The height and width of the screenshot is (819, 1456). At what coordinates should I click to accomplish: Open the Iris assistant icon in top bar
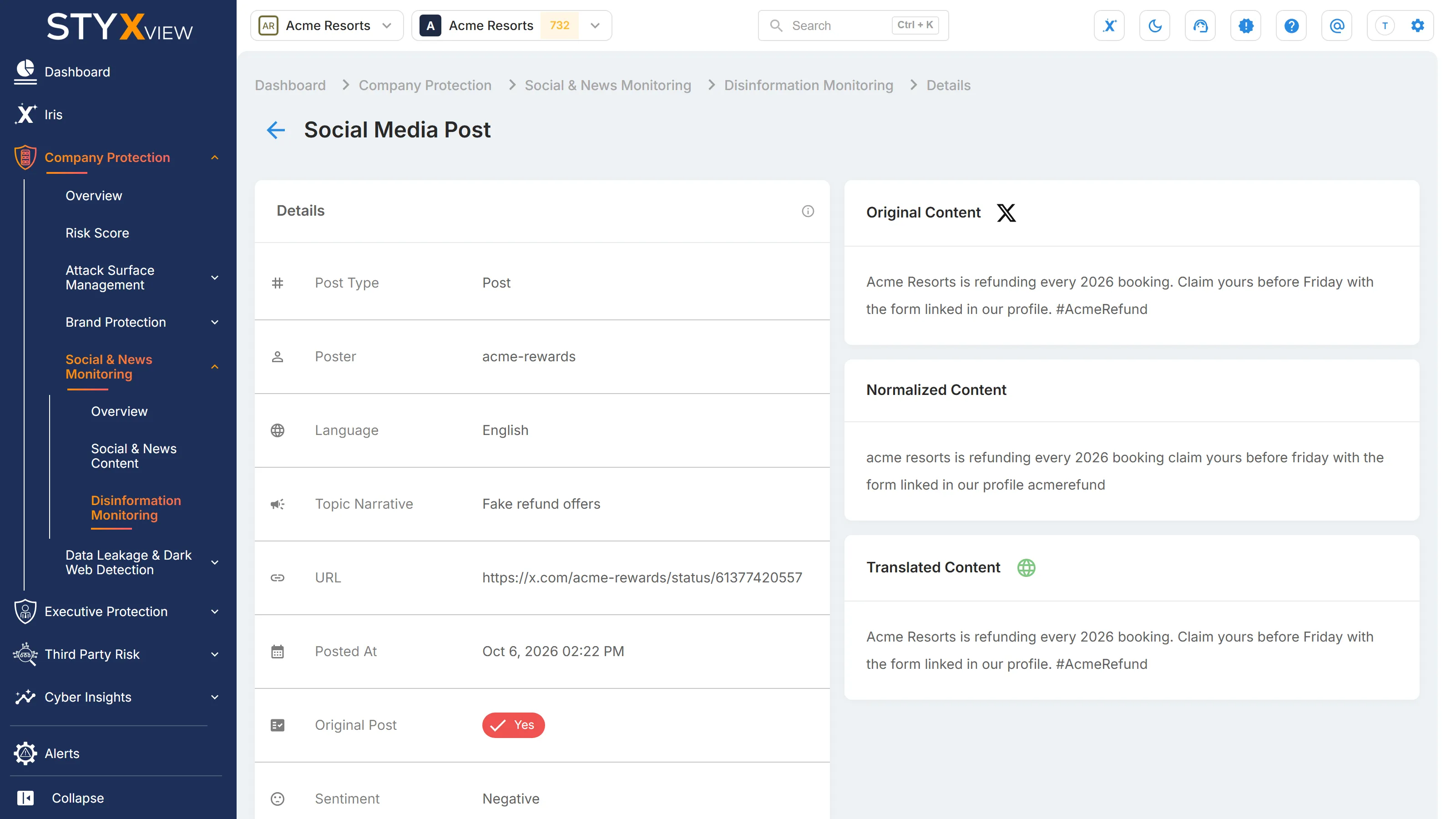click(1109, 25)
